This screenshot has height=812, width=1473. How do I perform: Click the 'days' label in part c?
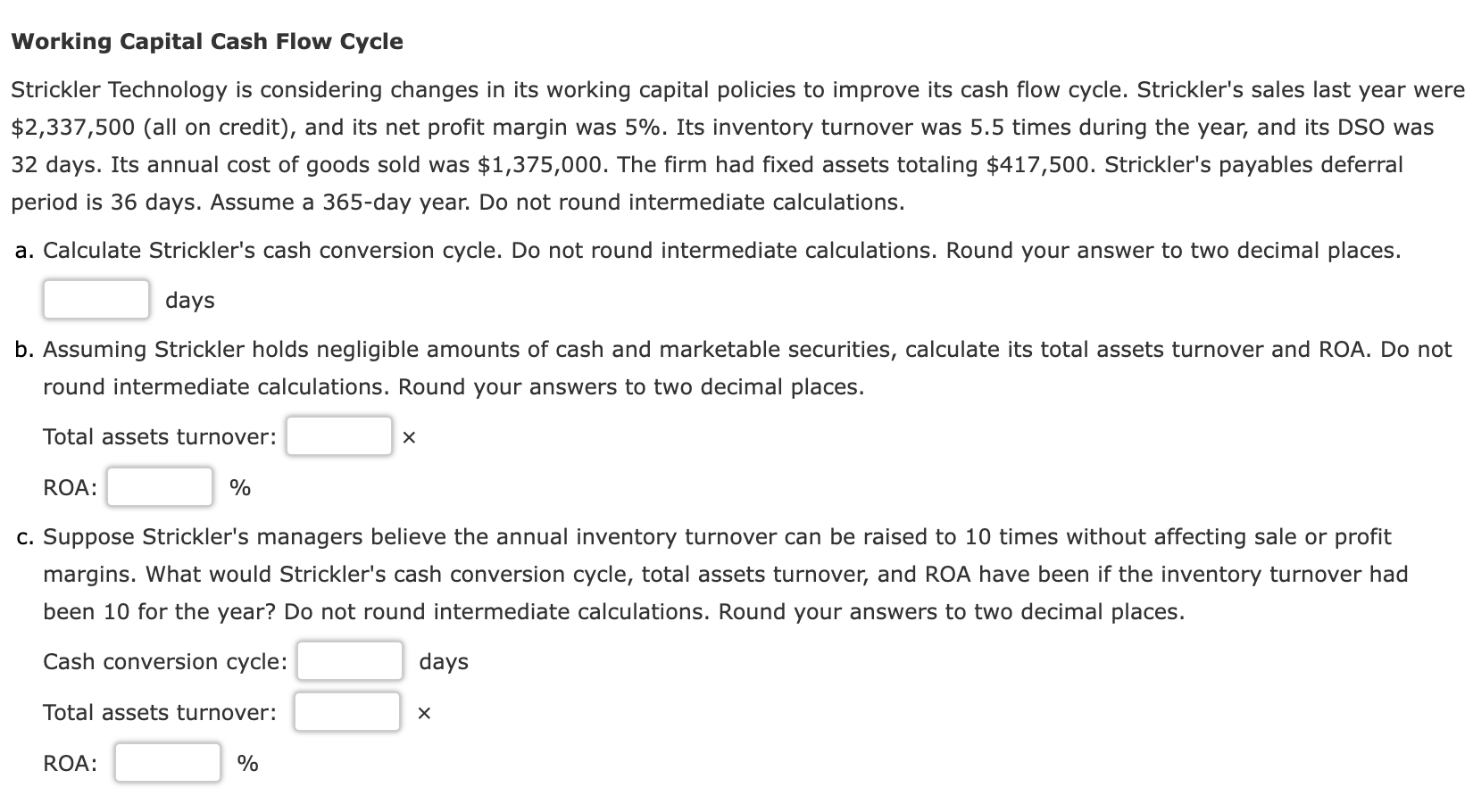(x=443, y=661)
